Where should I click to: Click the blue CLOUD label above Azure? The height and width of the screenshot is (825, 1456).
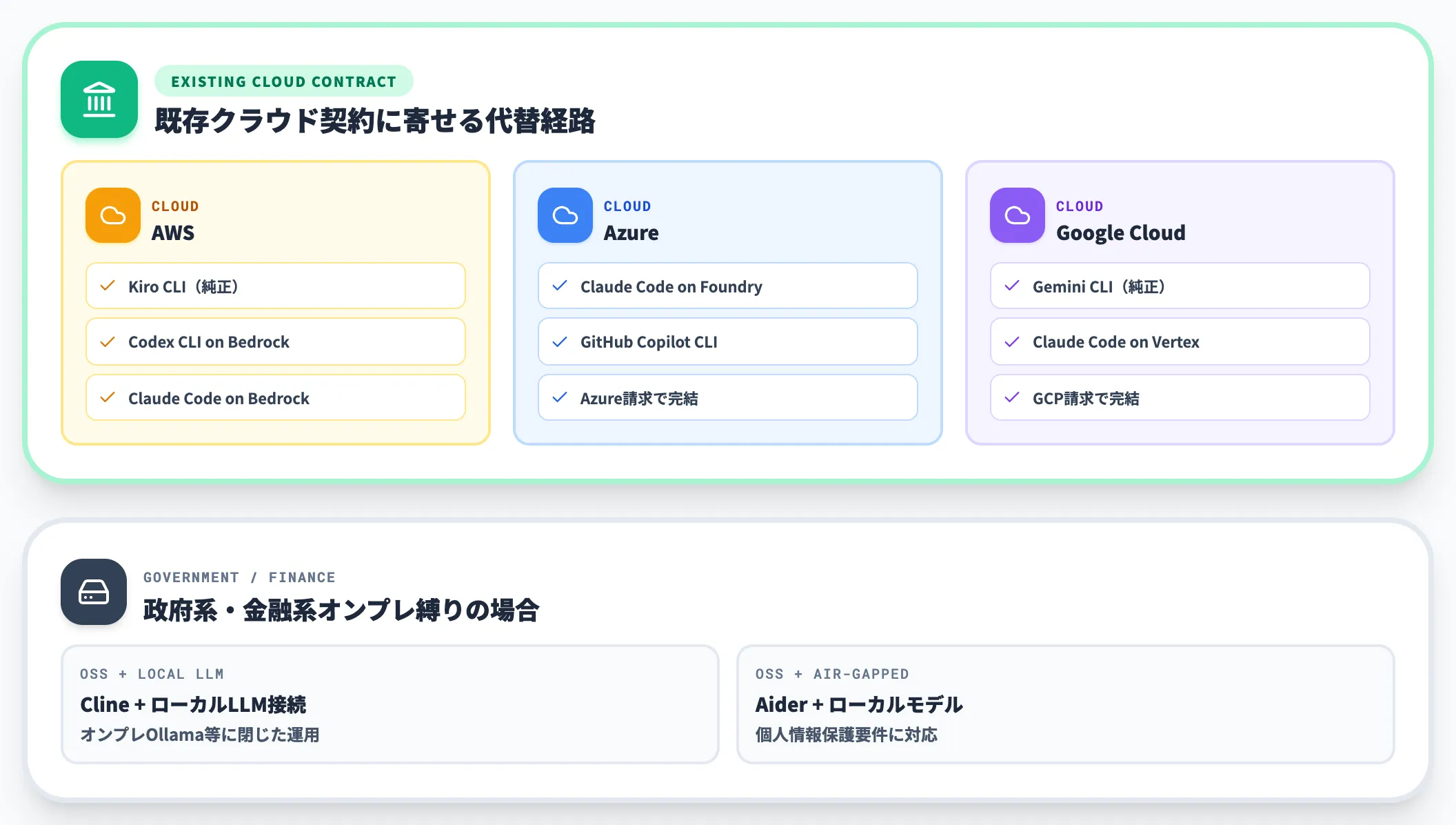pos(627,206)
